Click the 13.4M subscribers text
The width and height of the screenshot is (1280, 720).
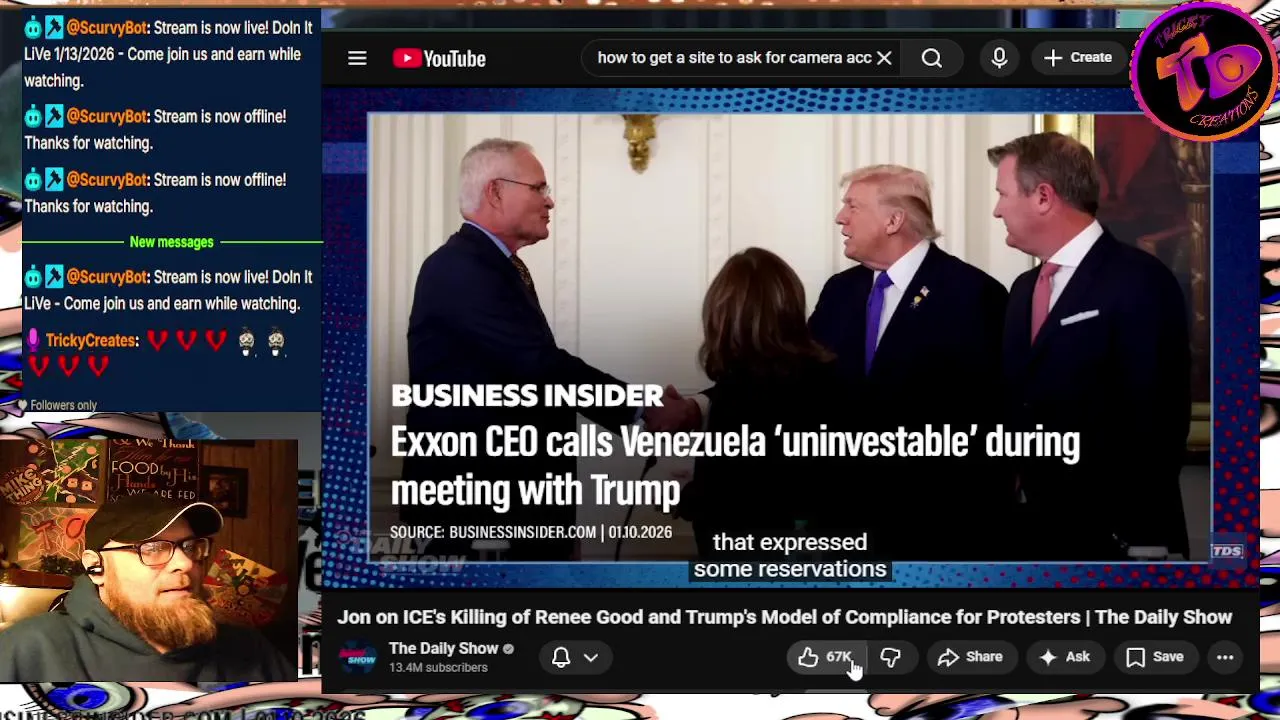click(438, 668)
